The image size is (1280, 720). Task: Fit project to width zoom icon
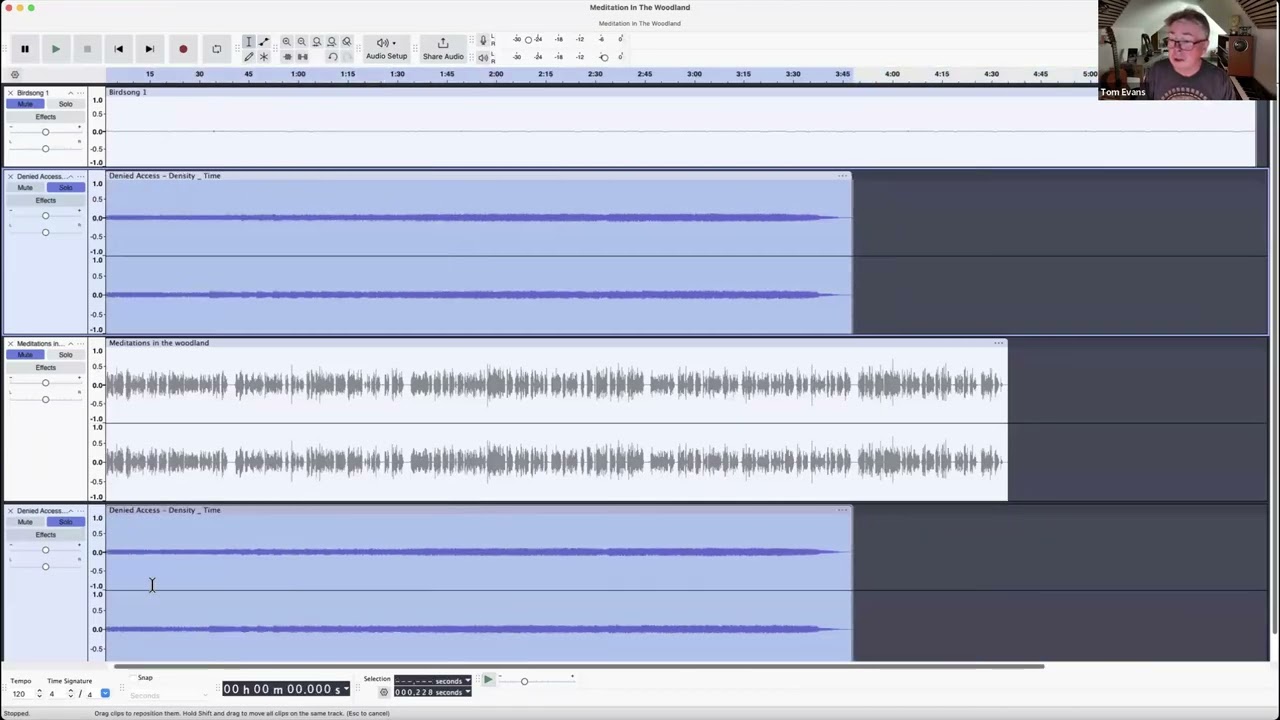coord(332,41)
